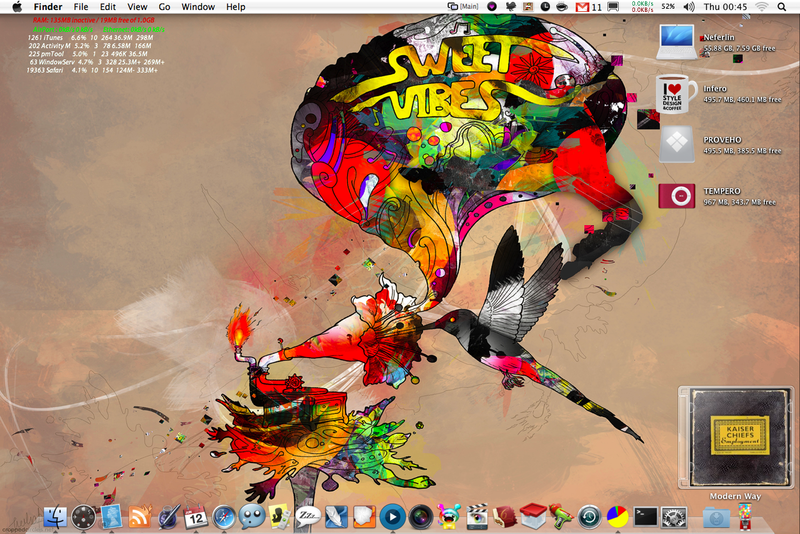
Task: Open the yellow silhouette contacts dock icon
Action: [280, 517]
